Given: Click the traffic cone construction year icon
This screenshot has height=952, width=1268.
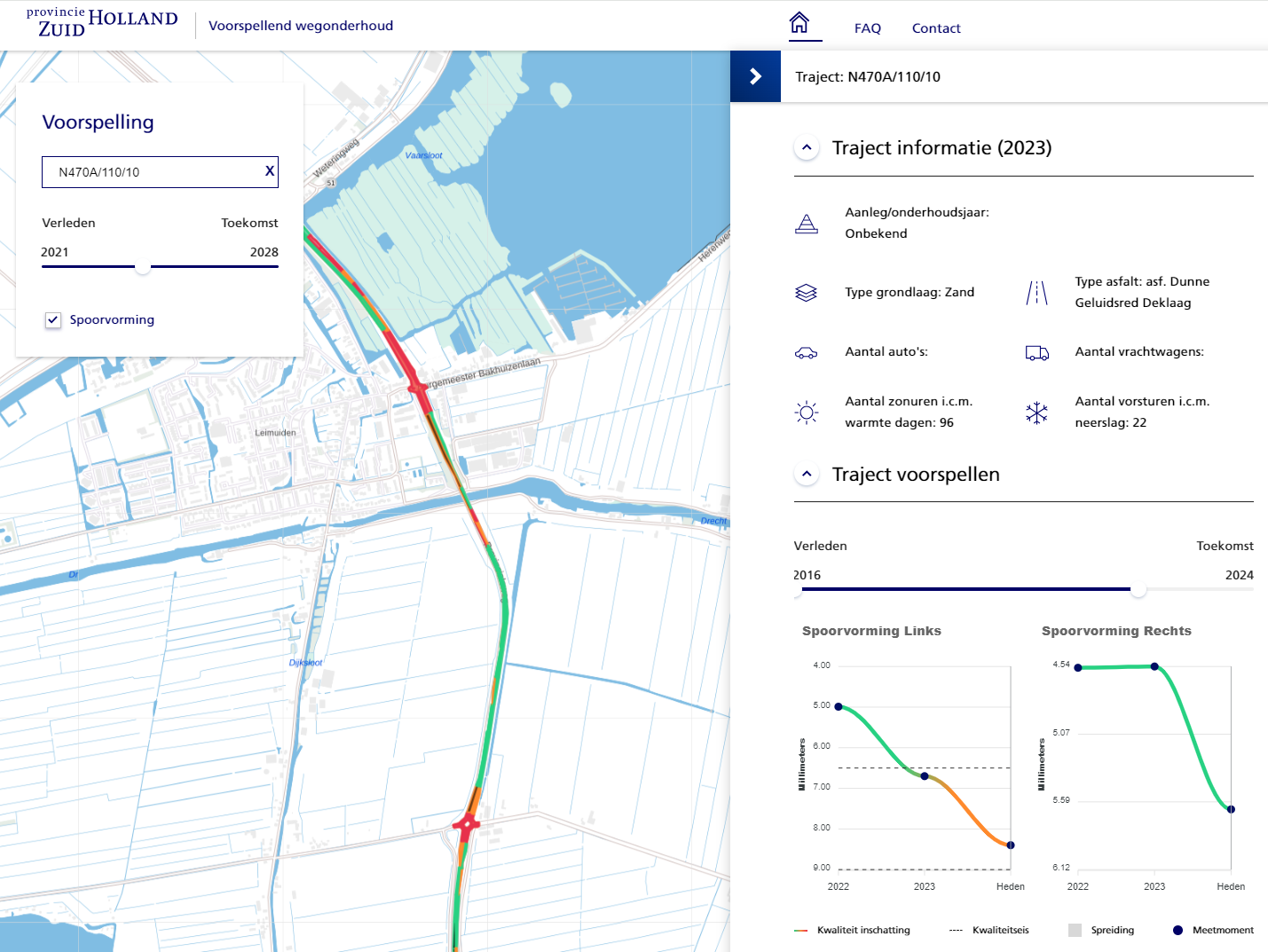Looking at the screenshot, I should click(806, 224).
